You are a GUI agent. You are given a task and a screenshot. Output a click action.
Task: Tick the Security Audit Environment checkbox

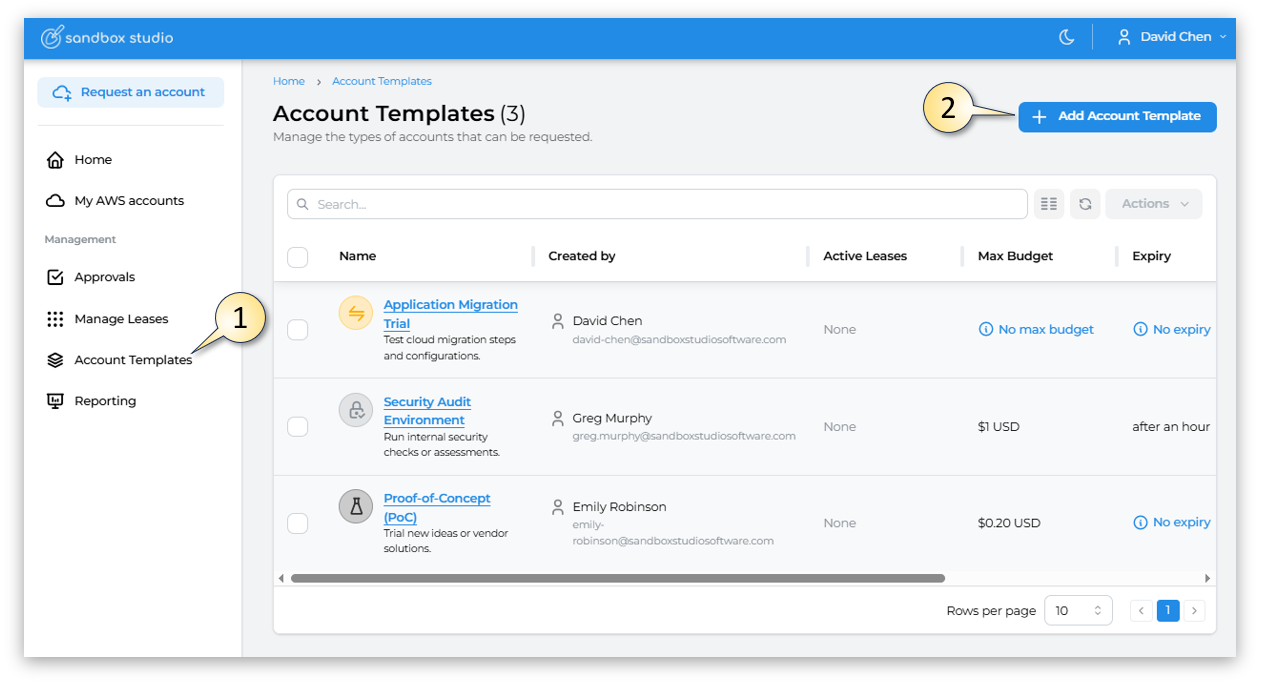298,427
